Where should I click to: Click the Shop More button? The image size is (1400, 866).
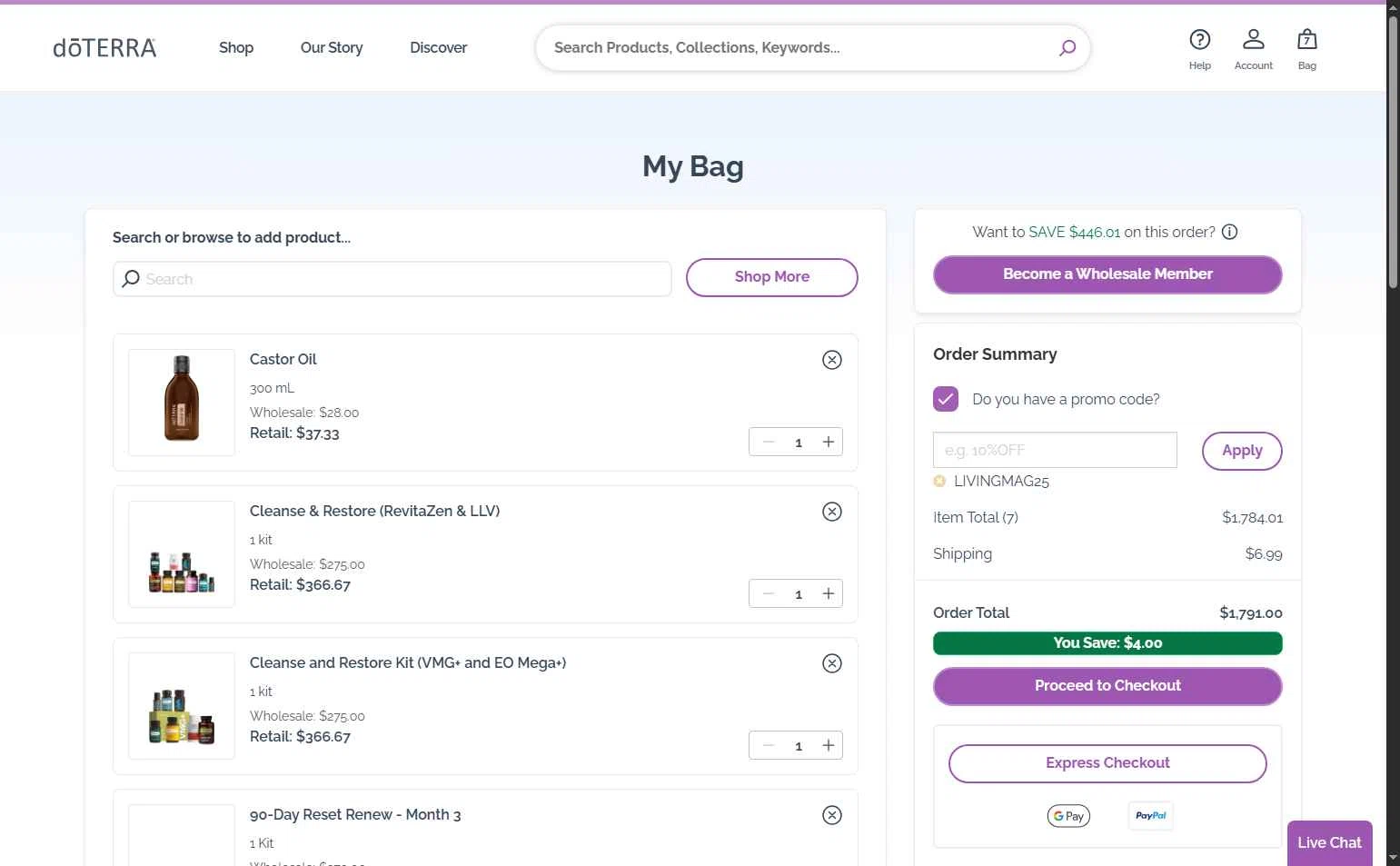point(771,277)
